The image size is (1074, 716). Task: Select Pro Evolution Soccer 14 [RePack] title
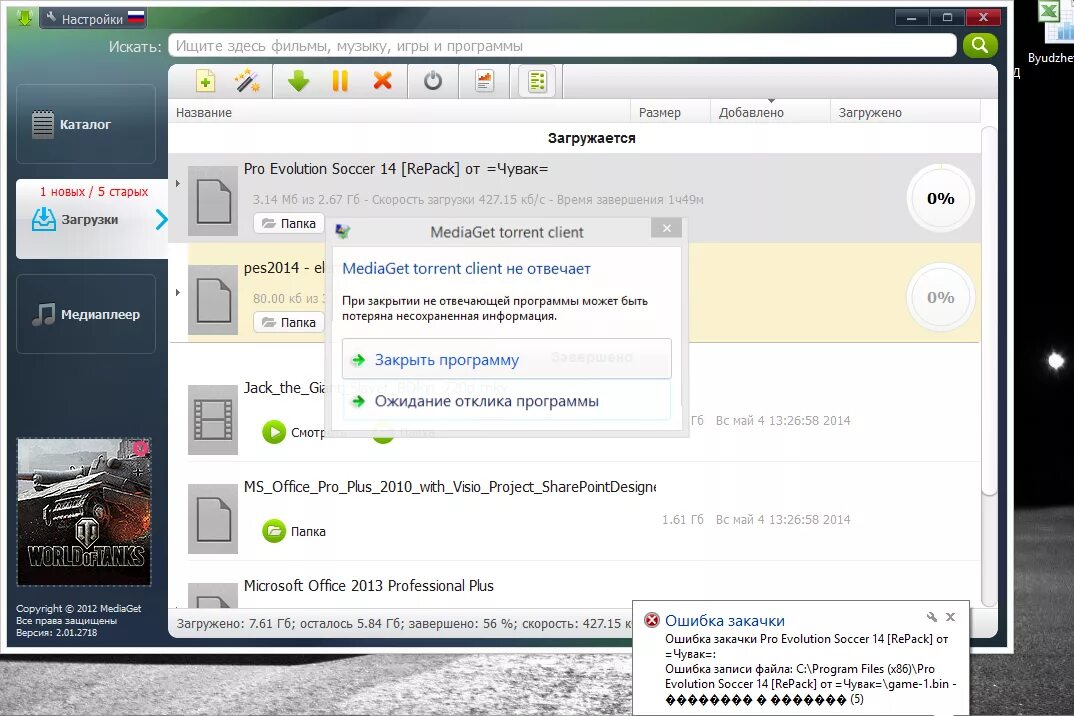(396, 169)
